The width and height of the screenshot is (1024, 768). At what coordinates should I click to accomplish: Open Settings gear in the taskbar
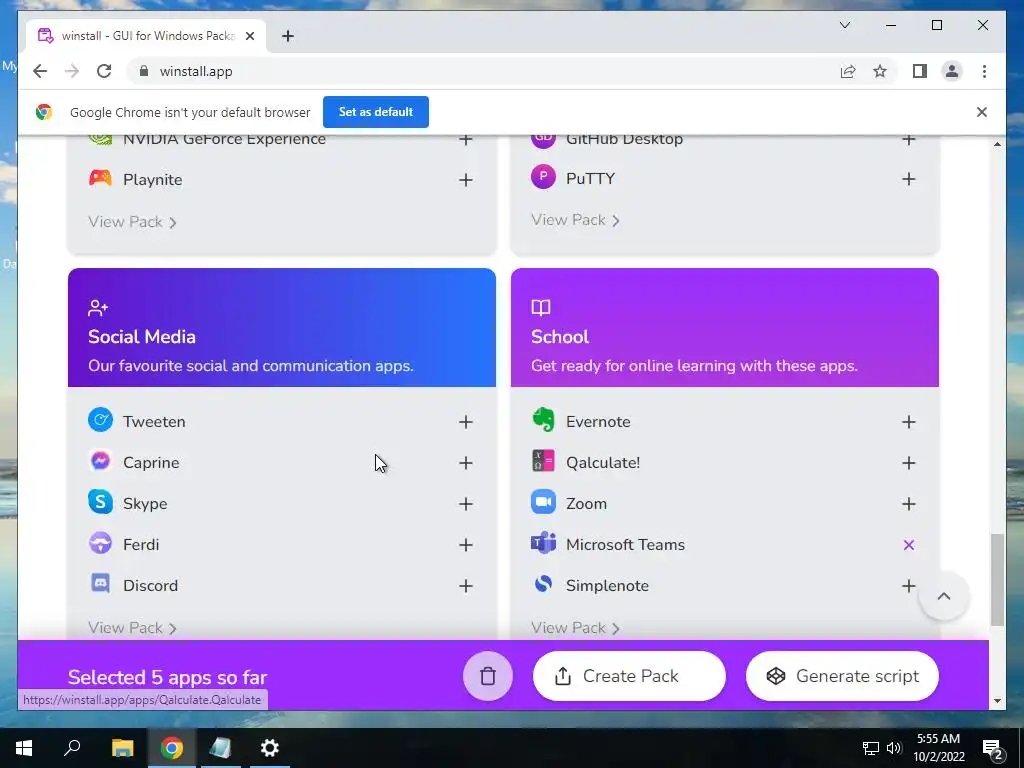[270, 748]
